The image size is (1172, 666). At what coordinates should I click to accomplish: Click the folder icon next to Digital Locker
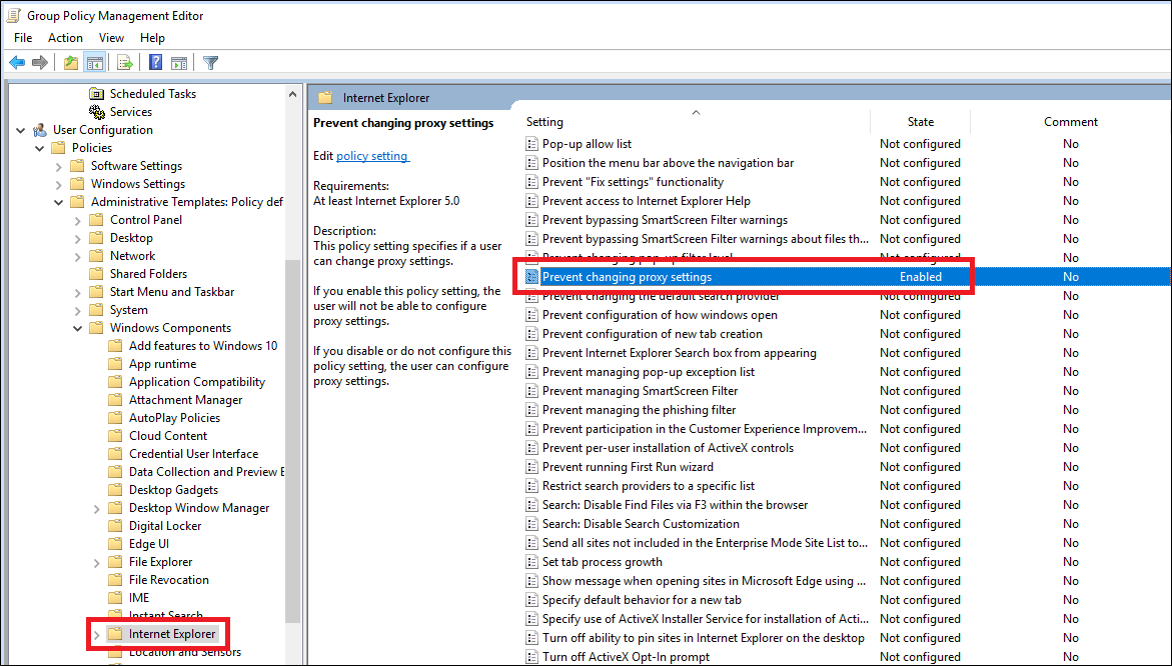pos(115,525)
